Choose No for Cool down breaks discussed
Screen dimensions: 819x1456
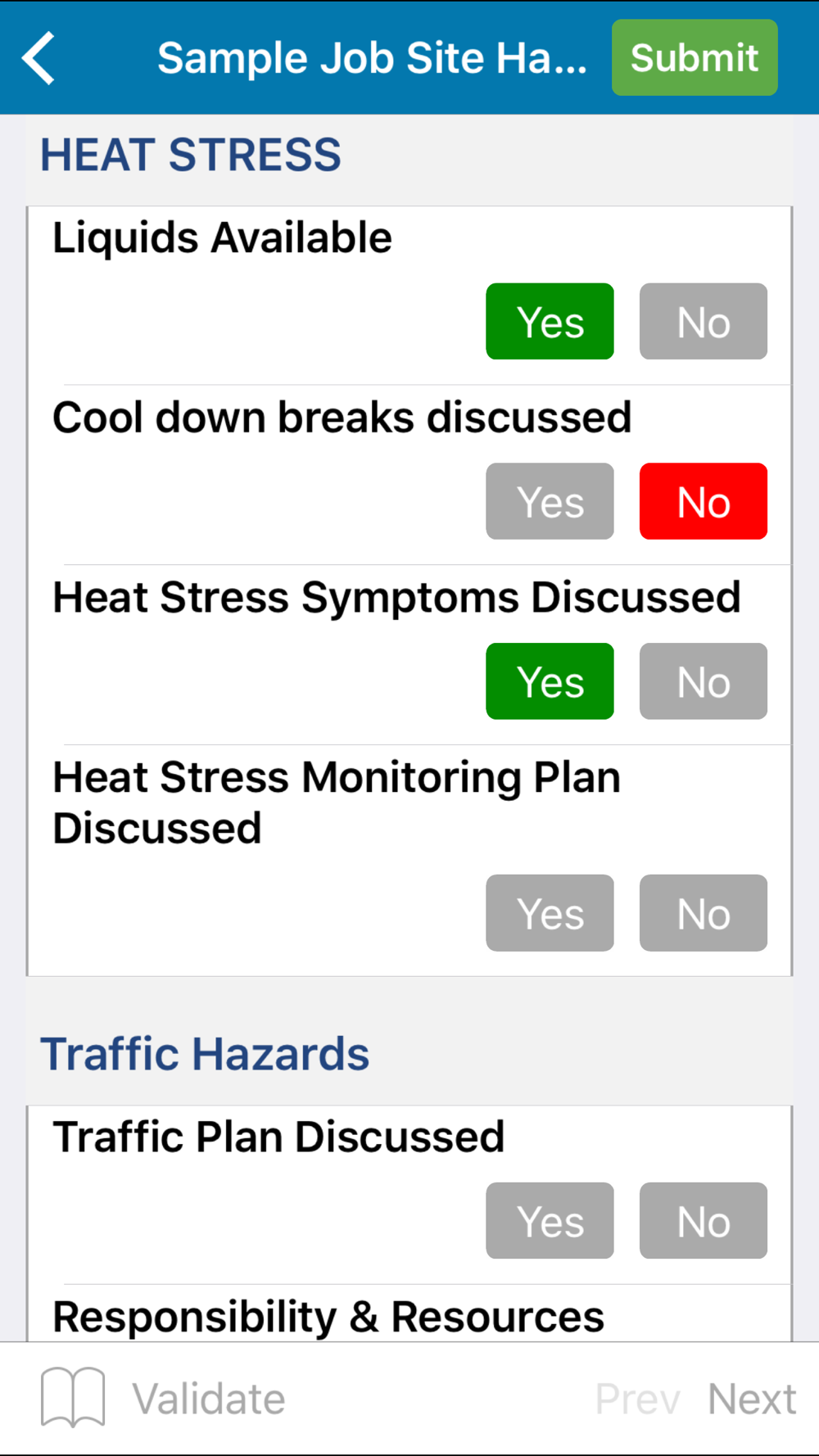703,501
